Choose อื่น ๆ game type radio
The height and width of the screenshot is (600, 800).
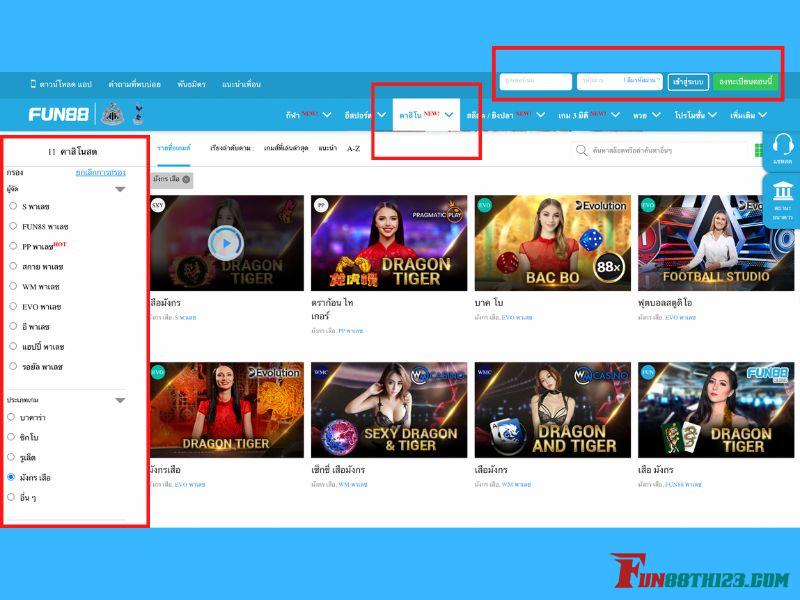(x=11, y=496)
